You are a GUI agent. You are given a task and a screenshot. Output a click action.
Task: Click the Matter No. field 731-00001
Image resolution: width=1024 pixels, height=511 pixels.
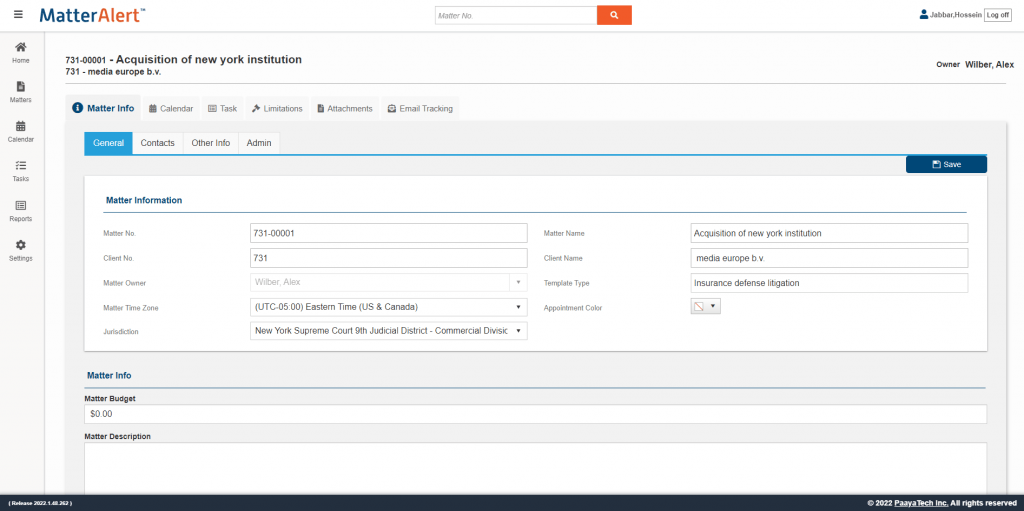389,233
